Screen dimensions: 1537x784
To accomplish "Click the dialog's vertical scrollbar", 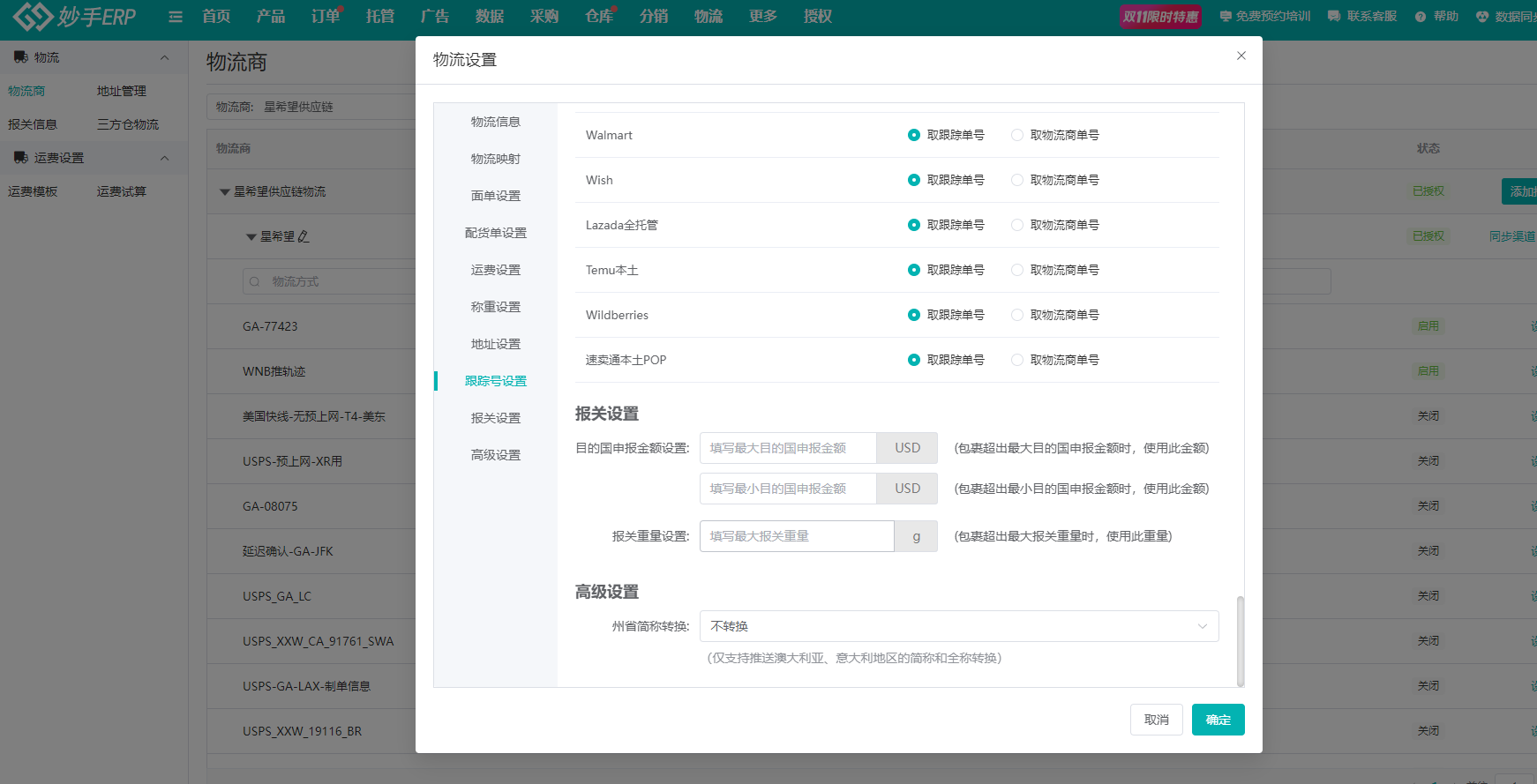I will [x=1240, y=640].
